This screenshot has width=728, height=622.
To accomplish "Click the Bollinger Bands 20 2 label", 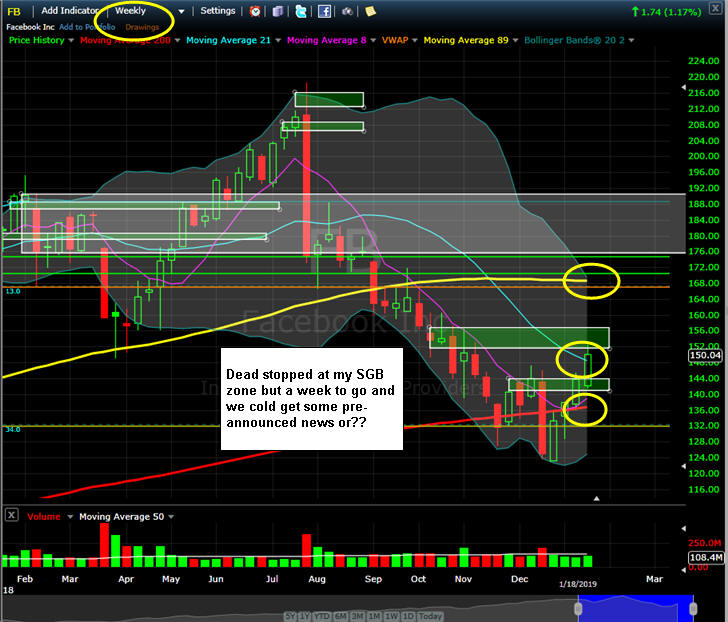I will tap(574, 40).
